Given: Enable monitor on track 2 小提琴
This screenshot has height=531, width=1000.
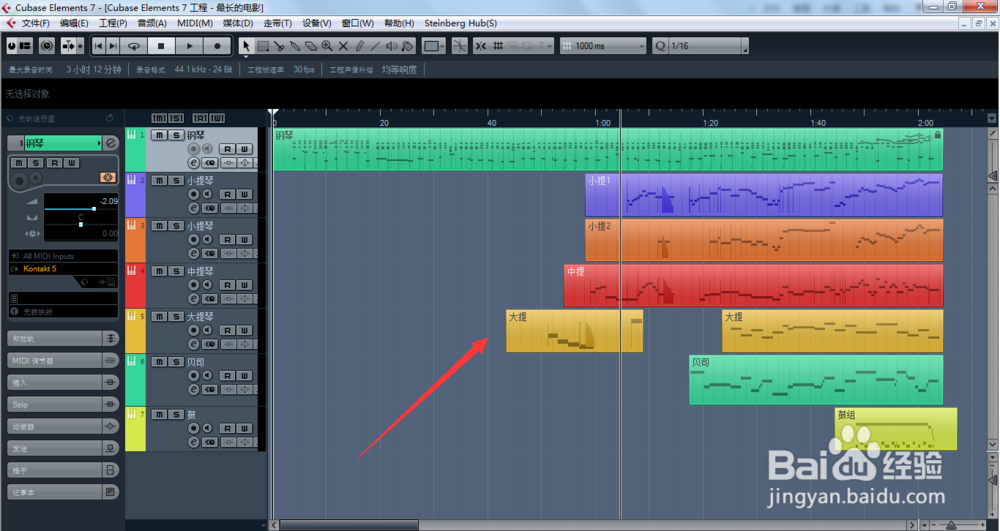Looking at the screenshot, I should coord(207,194).
